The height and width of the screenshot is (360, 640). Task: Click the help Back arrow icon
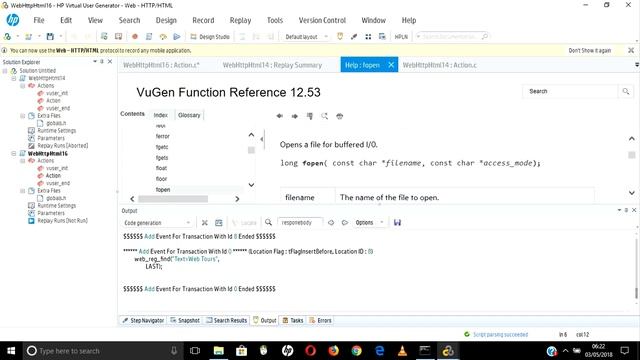click(280, 116)
